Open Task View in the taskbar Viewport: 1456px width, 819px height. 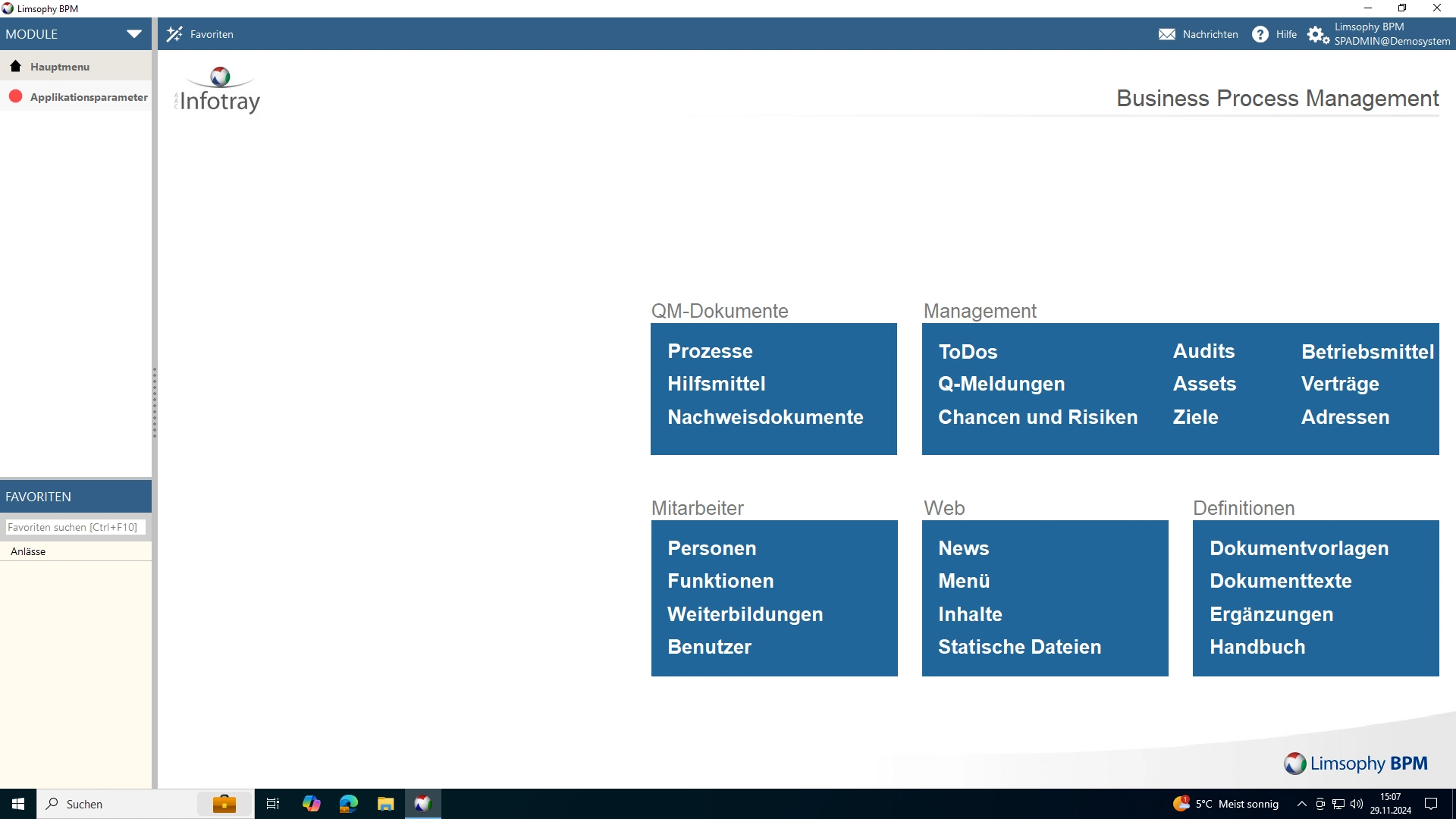pyautogui.click(x=273, y=804)
